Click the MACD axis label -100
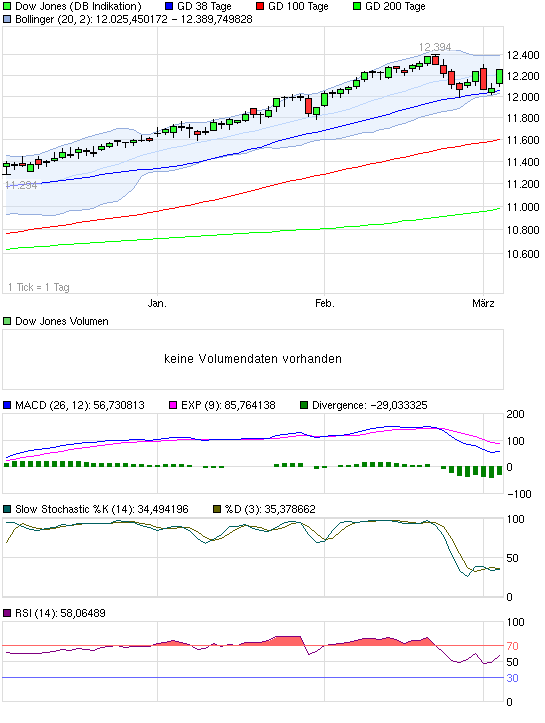 point(519,494)
